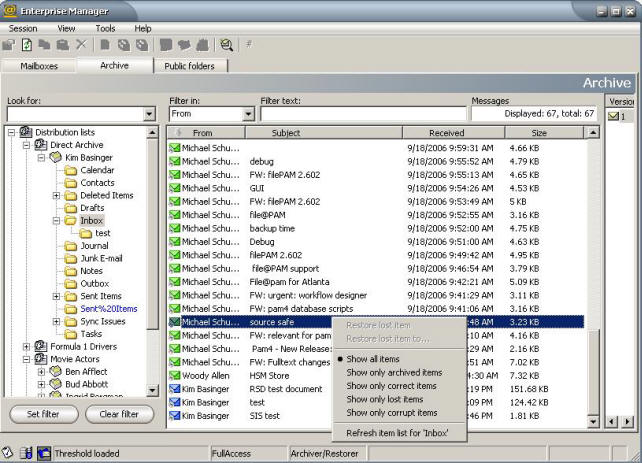The width and height of the screenshot is (642, 463).
Task: Click the Version pane right scroll arrow
Action: point(627,421)
